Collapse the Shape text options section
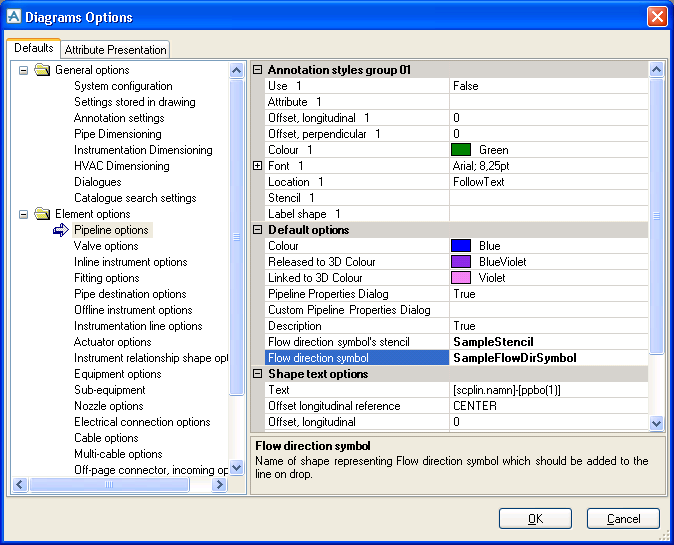Screen dimensions: 674x545 point(257,374)
